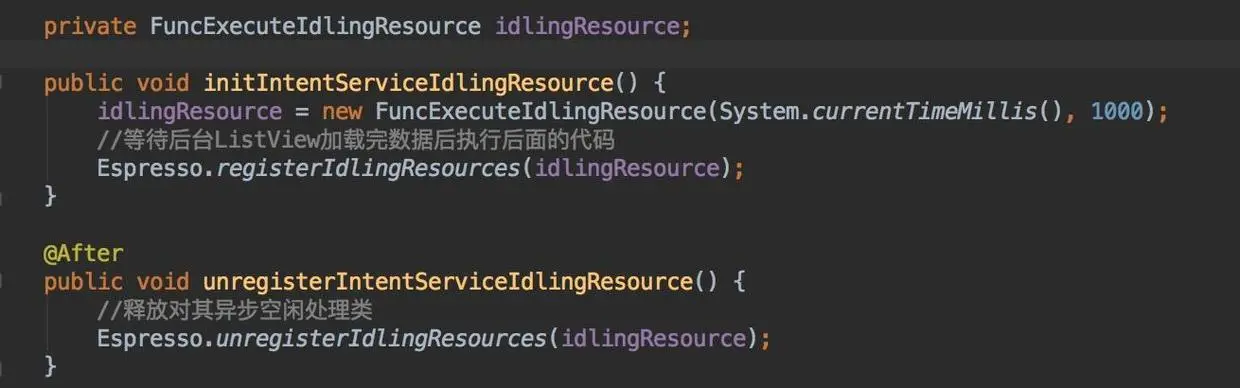Viewport: 1240px width, 388px height.
Task: Click the numeric literal 1000
Action: tap(1117, 111)
